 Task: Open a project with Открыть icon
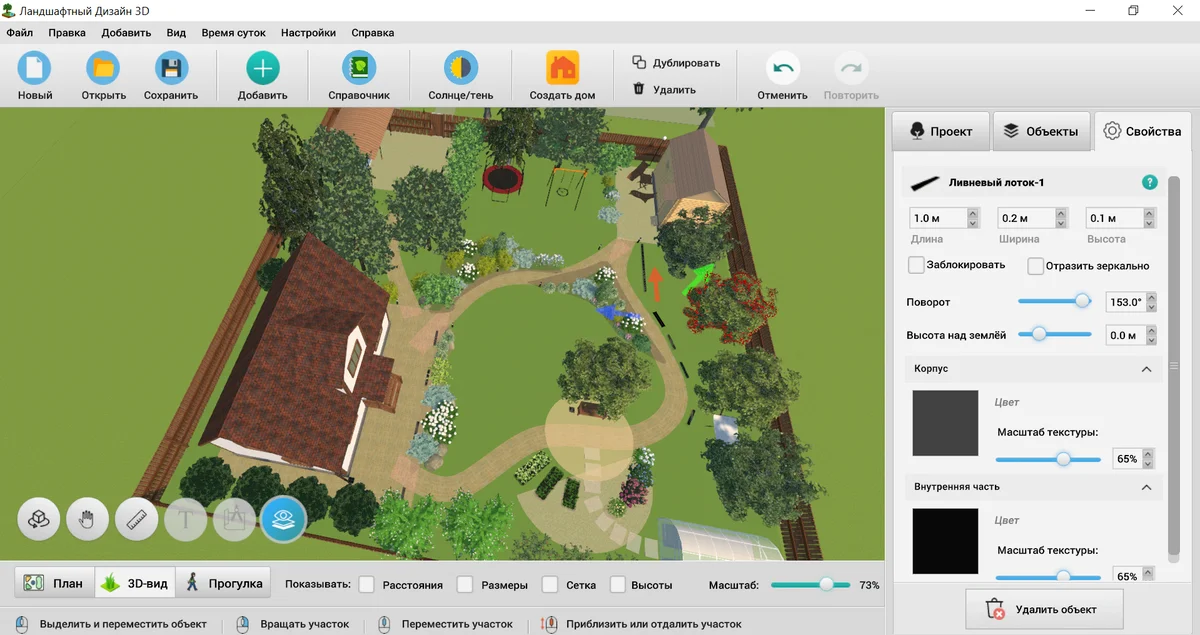coord(103,69)
